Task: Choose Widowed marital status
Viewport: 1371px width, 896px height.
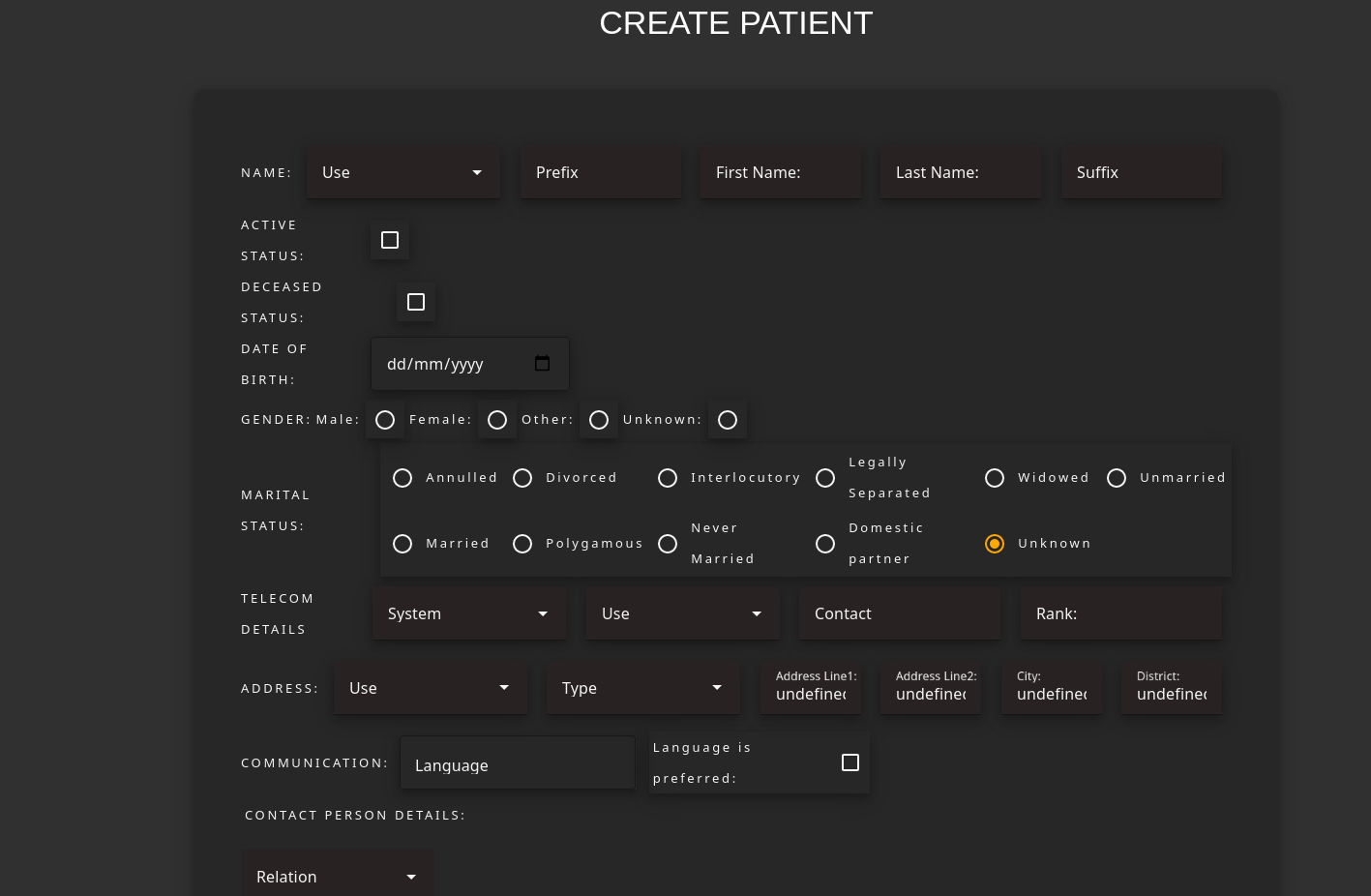Action: pos(995,478)
